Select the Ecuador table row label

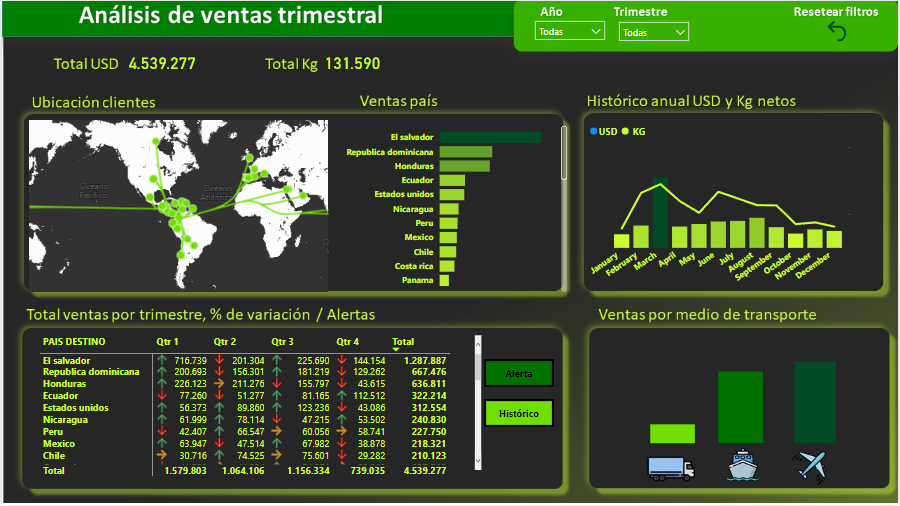(60, 396)
